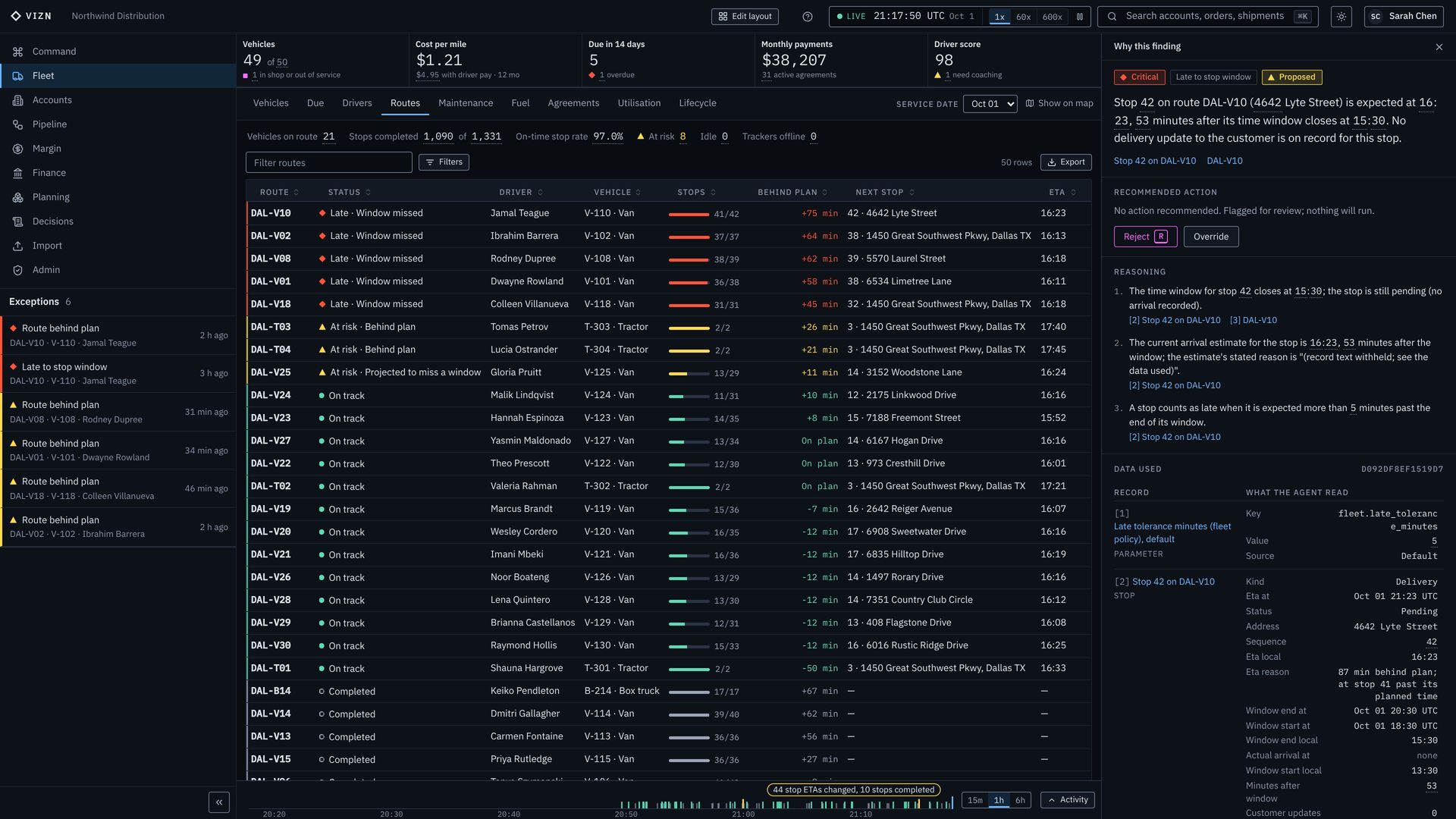Screen dimensions: 1456x819
Task: Open the Filters button
Action: pos(444,162)
